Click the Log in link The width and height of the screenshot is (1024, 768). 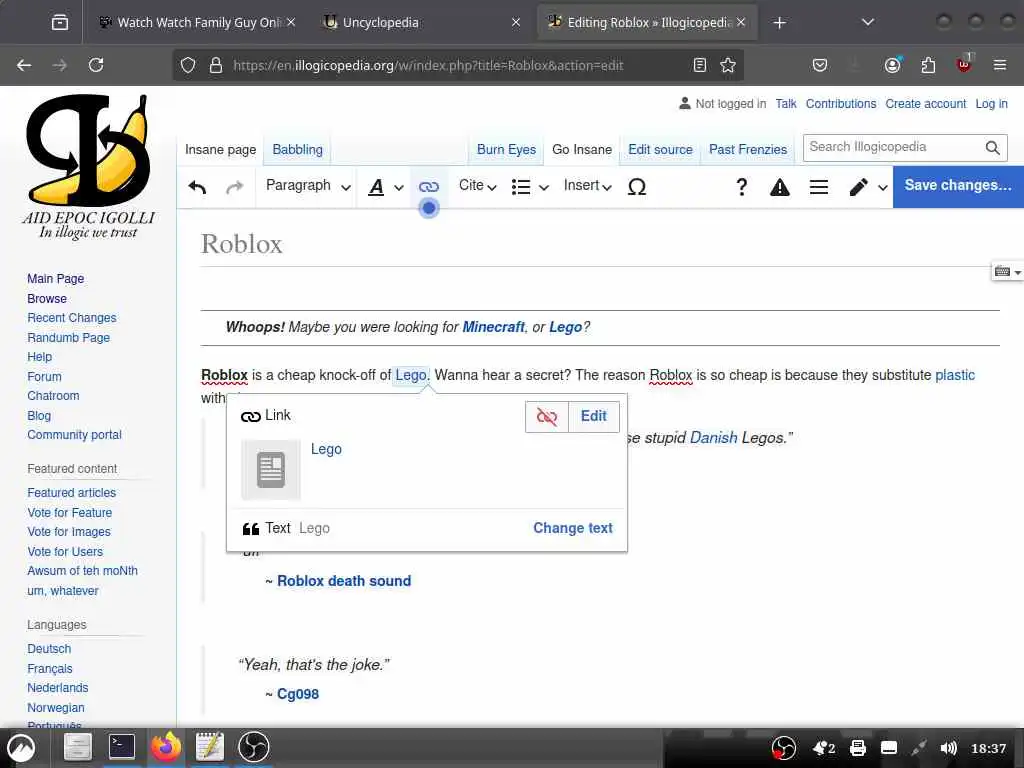tap(991, 104)
